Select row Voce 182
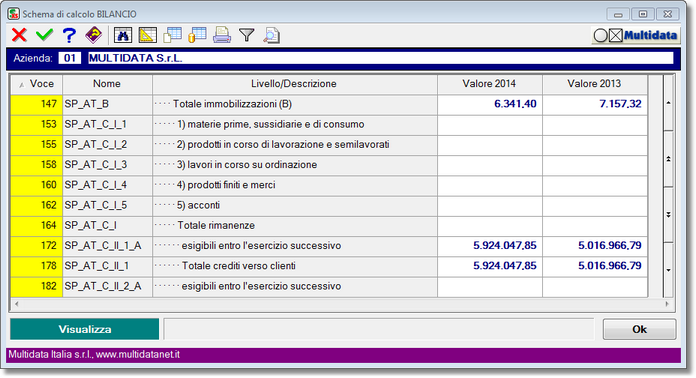The image size is (696, 378). [x=36, y=286]
